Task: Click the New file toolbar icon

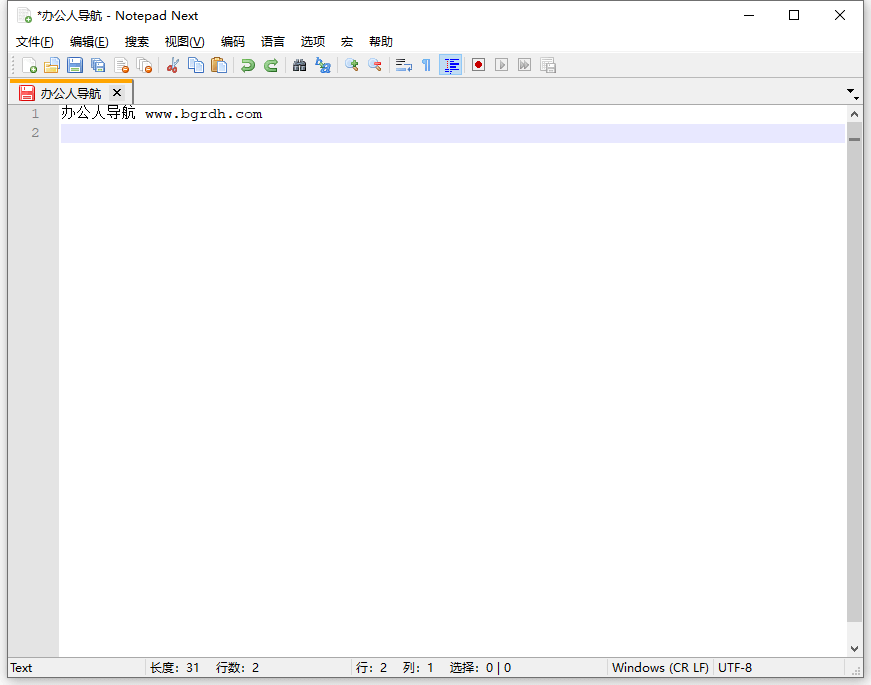Action: pos(29,65)
